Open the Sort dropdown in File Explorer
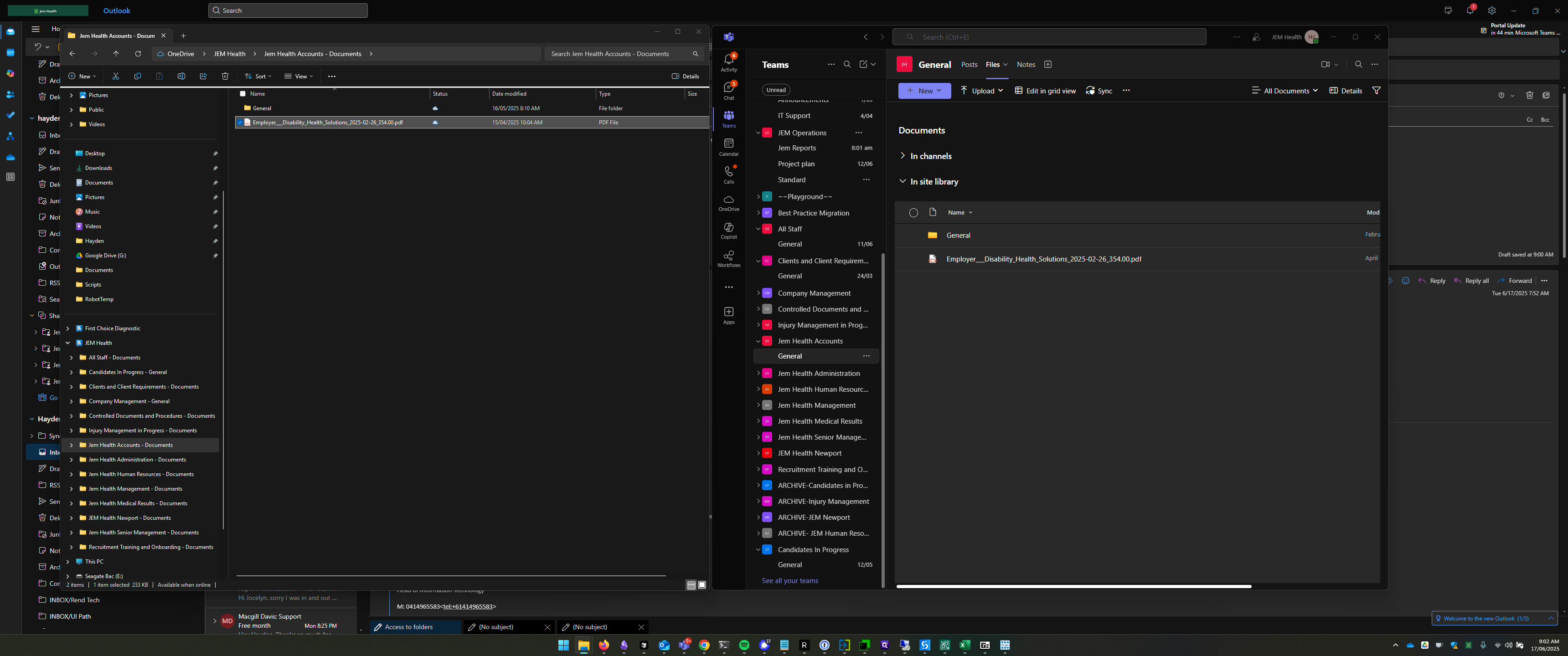 [x=258, y=76]
